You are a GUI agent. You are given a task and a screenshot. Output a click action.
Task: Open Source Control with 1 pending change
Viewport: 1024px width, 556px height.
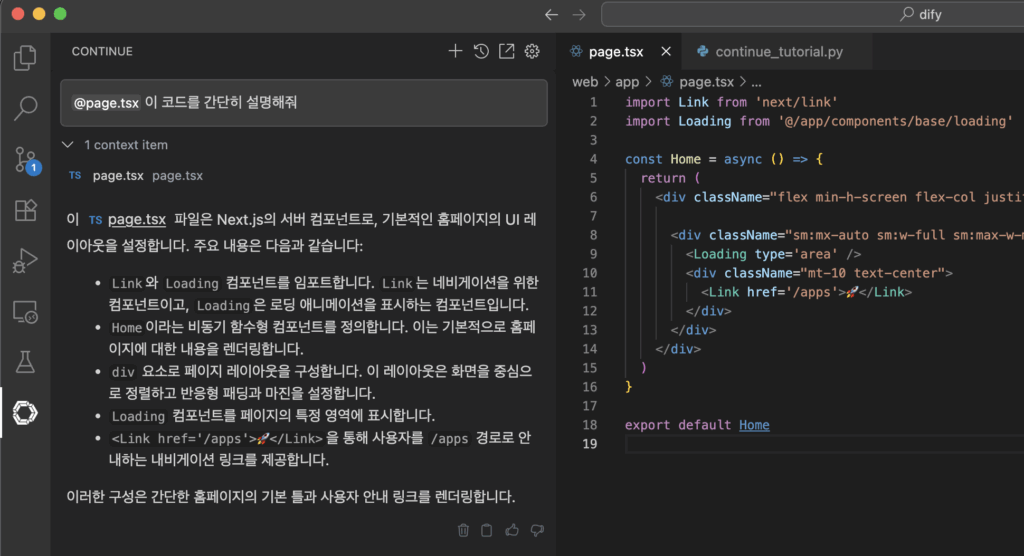pos(26,160)
